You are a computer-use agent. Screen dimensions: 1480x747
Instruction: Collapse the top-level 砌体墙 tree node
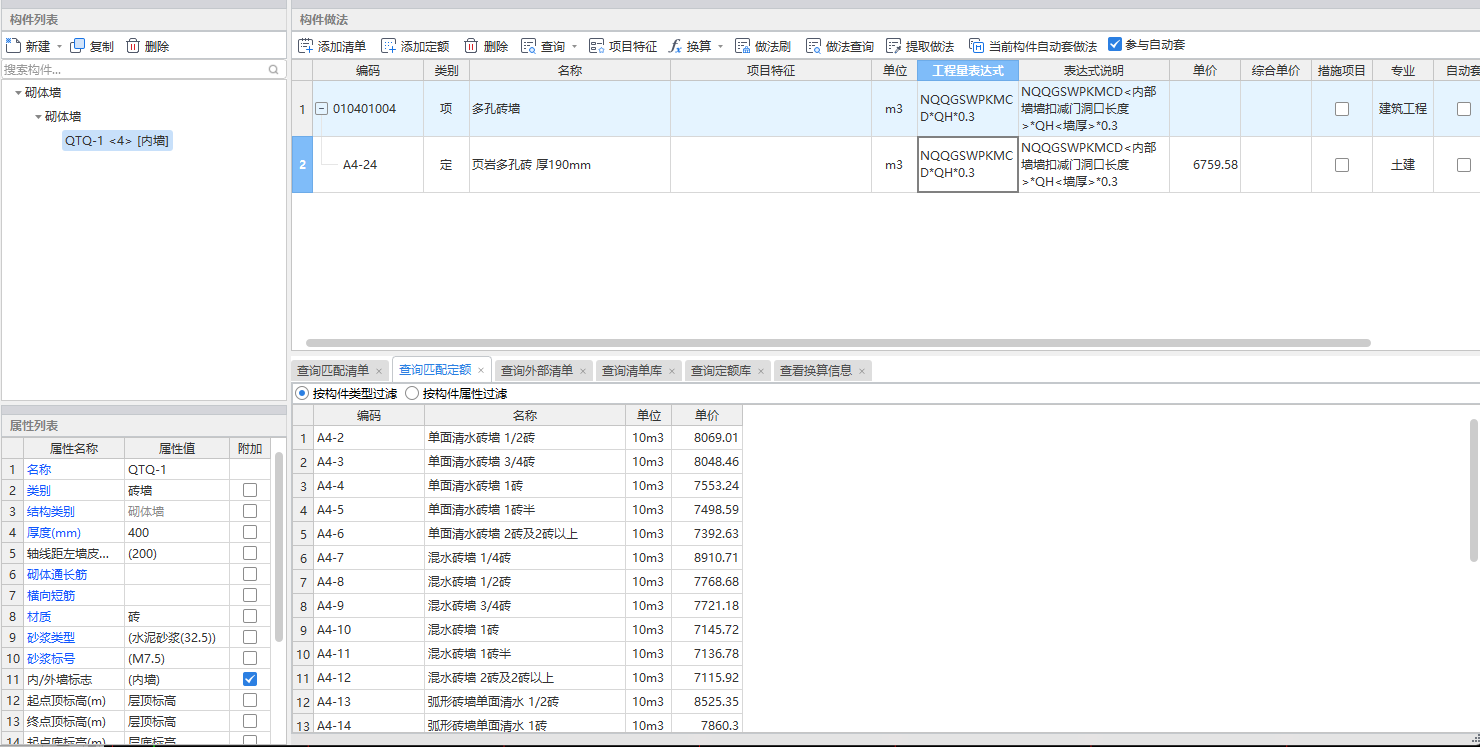click(18, 92)
